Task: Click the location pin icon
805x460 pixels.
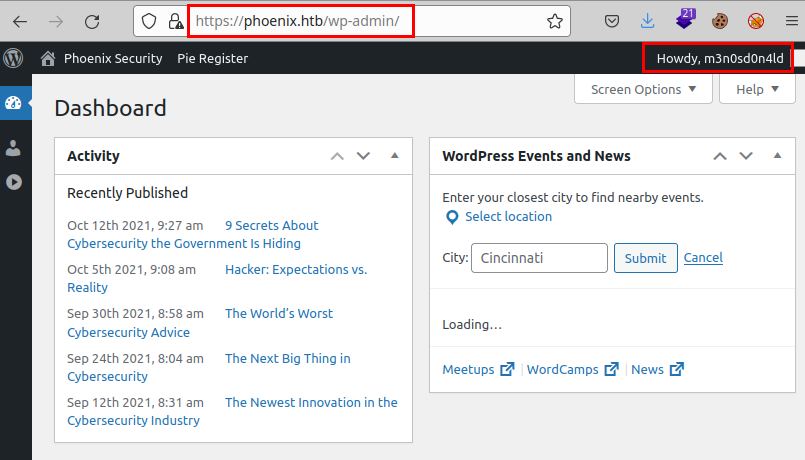Action: (452, 217)
